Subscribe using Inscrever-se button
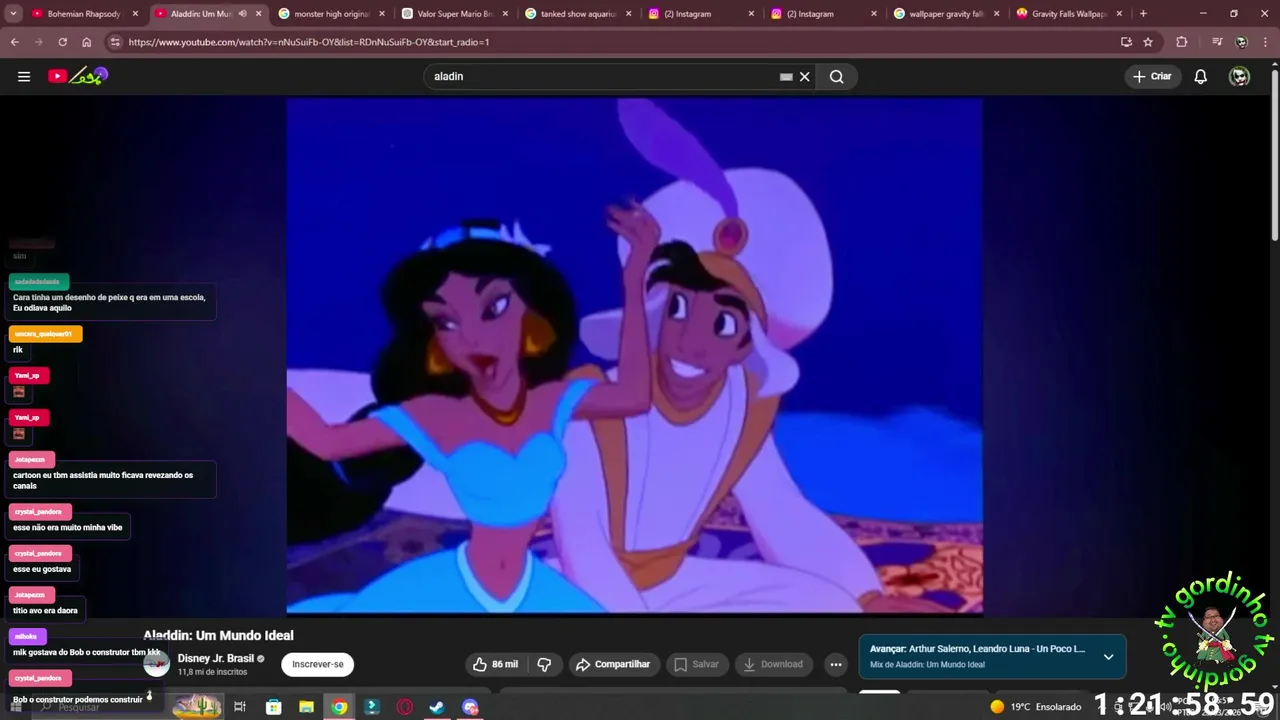 tap(317, 664)
